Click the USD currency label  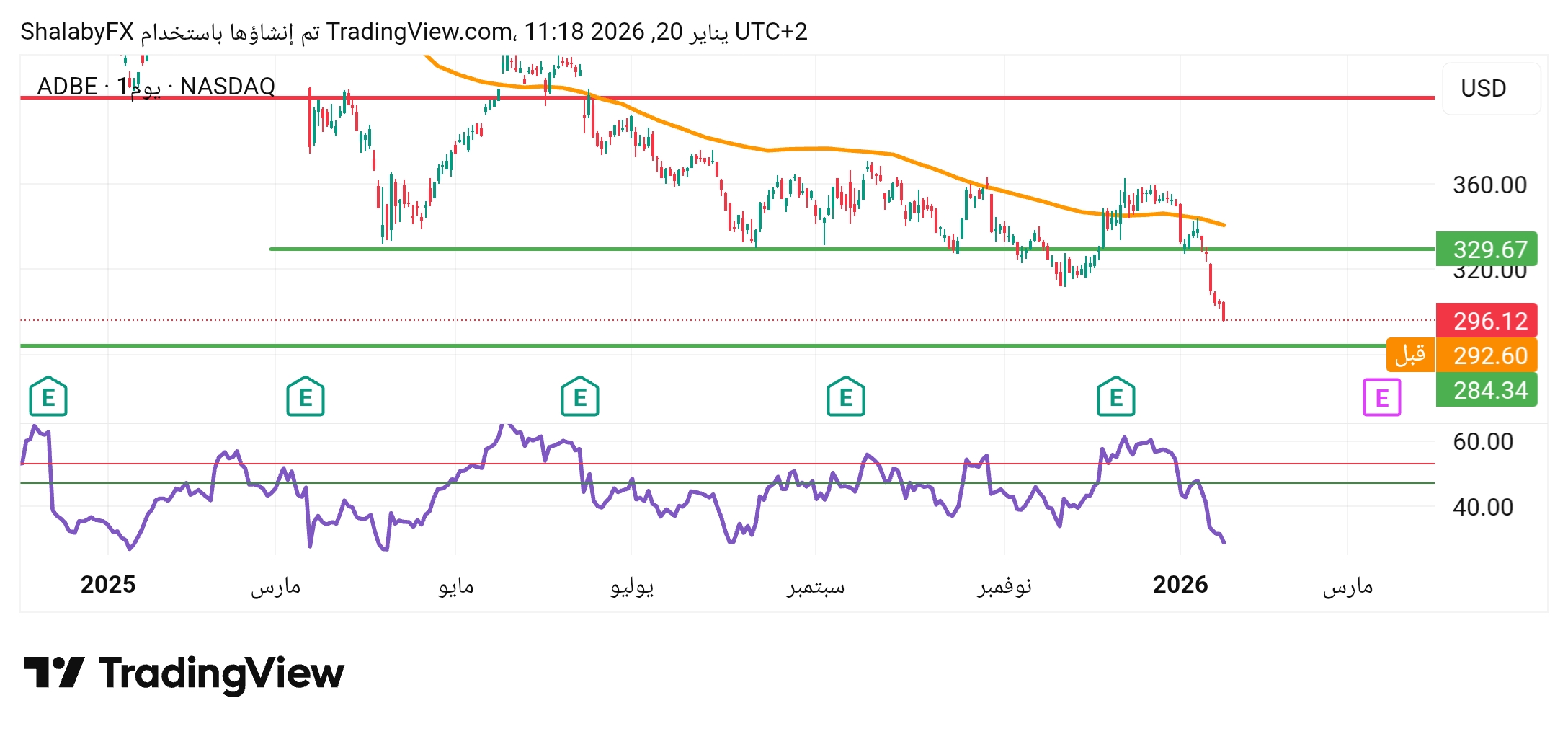tap(1482, 88)
